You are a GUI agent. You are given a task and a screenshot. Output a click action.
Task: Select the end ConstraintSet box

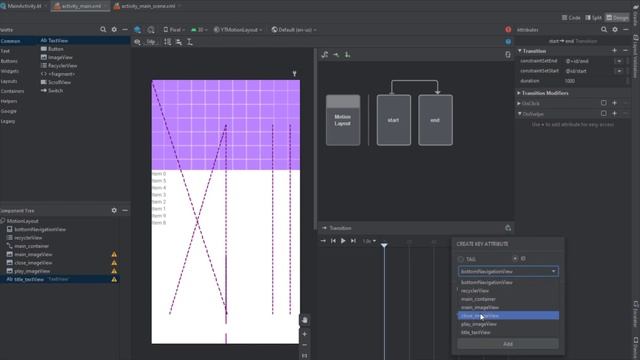(435, 120)
